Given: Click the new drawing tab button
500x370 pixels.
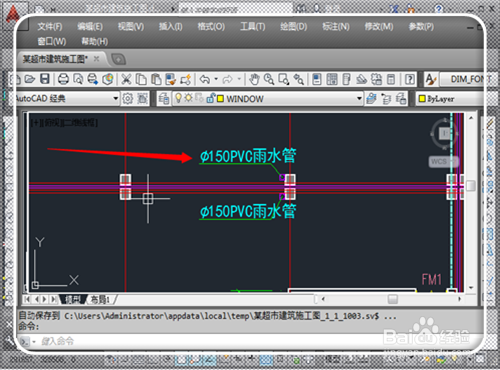Looking at the screenshot, I should (x=118, y=60).
